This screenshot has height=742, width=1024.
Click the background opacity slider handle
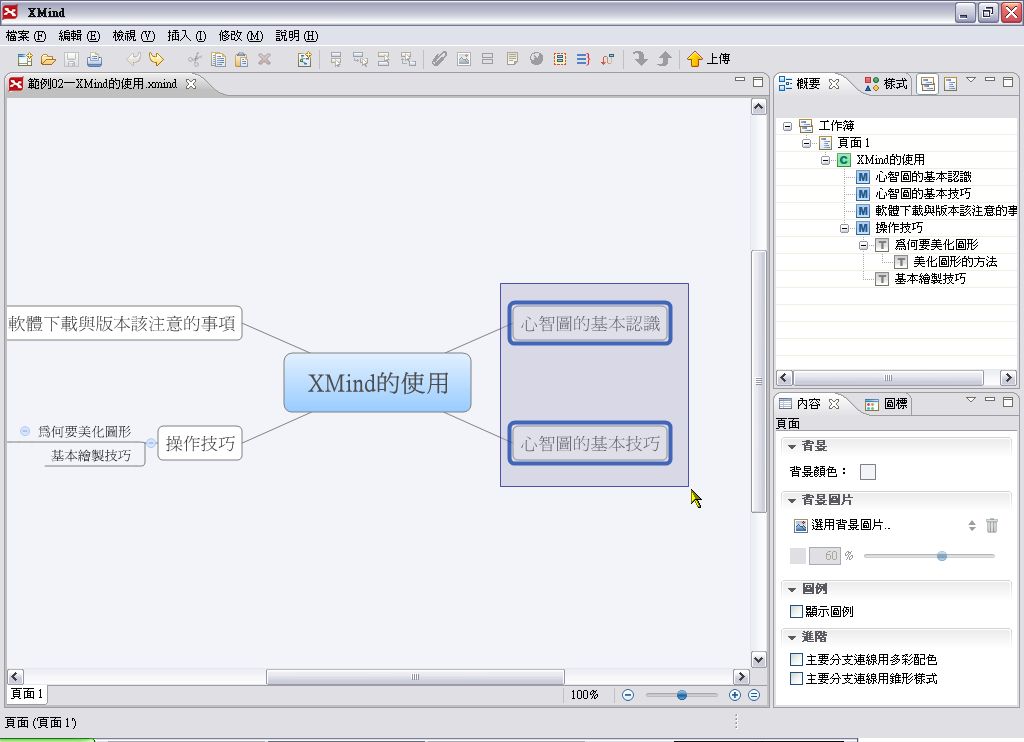click(942, 556)
